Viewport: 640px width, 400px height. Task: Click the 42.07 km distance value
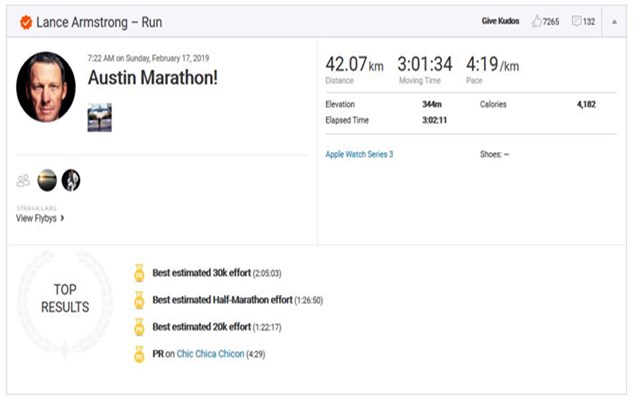[x=354, y=64]
